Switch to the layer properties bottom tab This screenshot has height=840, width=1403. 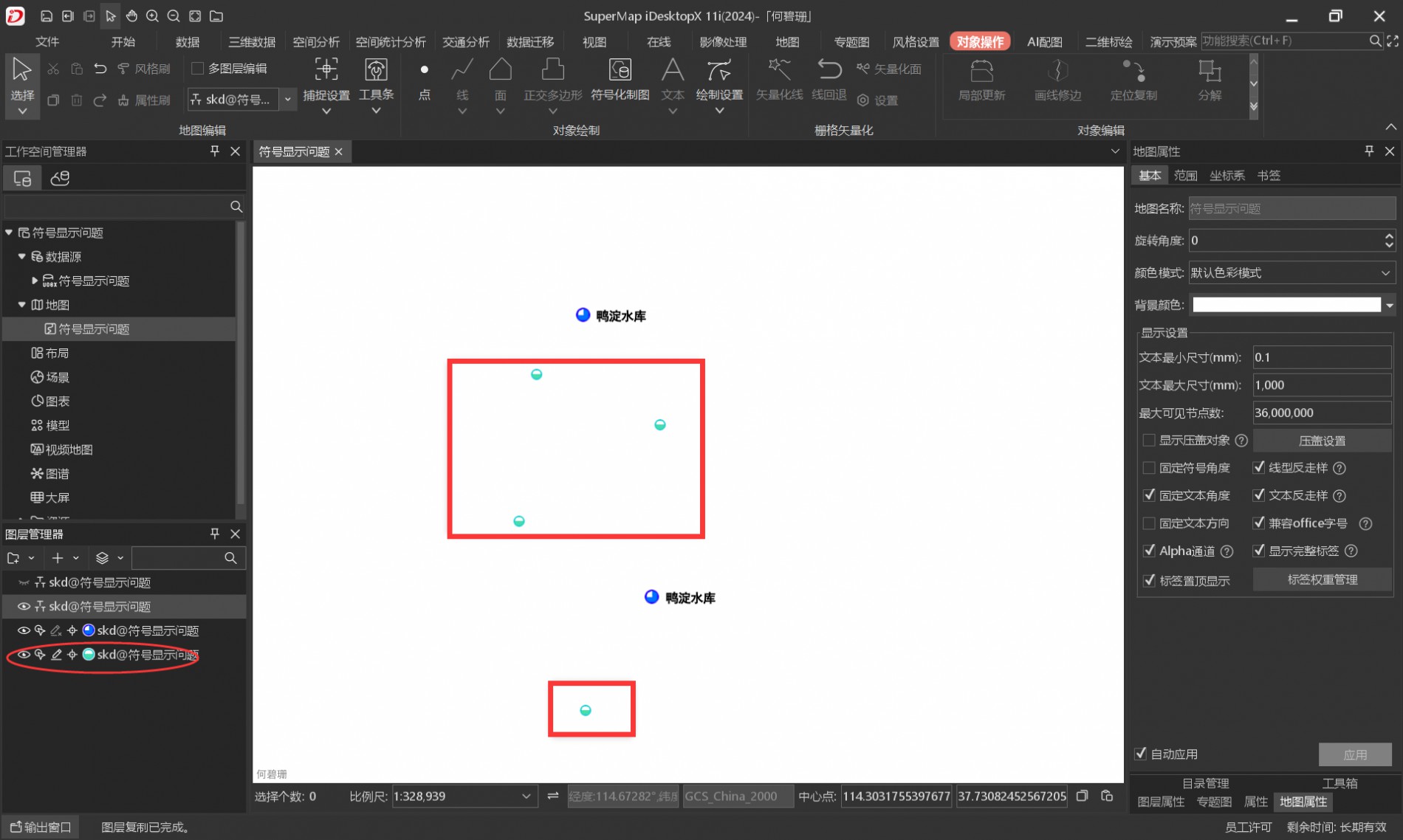coord(1160,802)
